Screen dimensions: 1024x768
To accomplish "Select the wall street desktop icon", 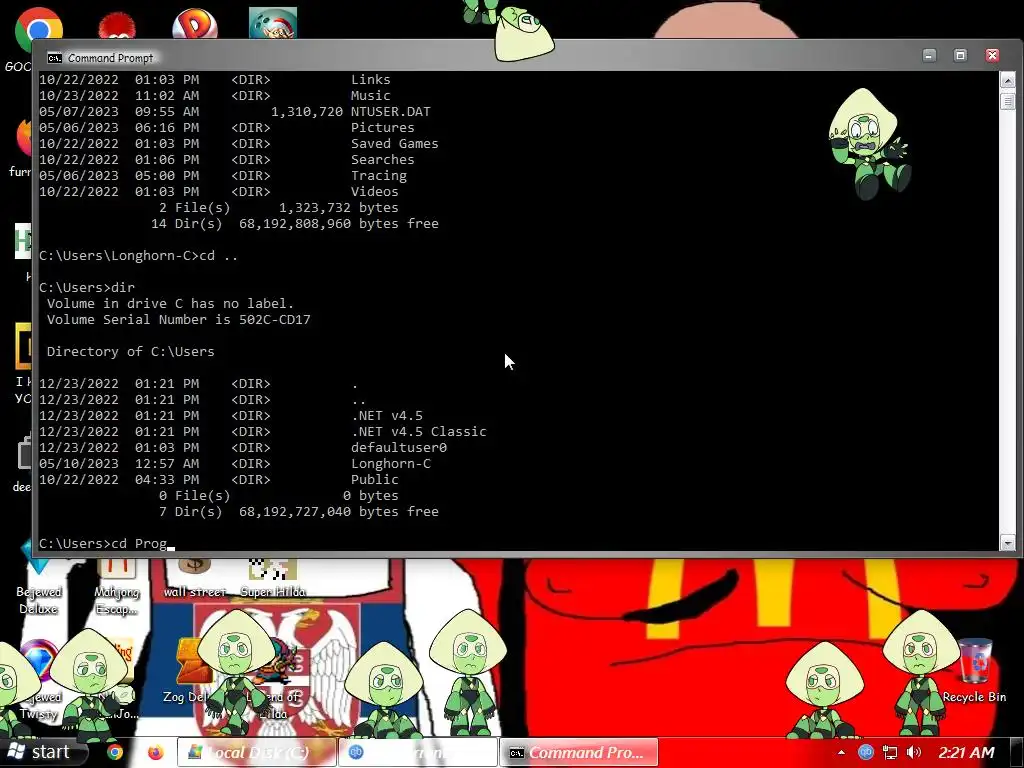I will (x=194, y=577).
